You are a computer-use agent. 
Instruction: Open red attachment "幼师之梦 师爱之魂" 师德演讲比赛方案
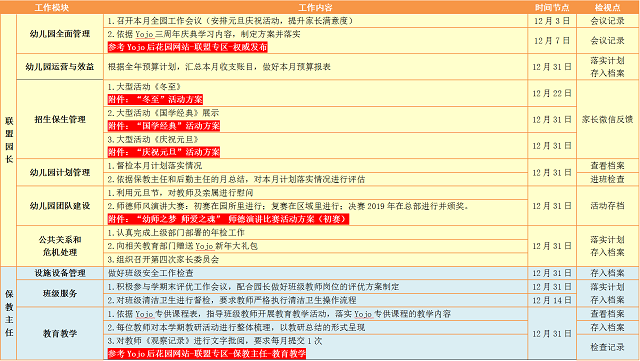click(229, 219)
